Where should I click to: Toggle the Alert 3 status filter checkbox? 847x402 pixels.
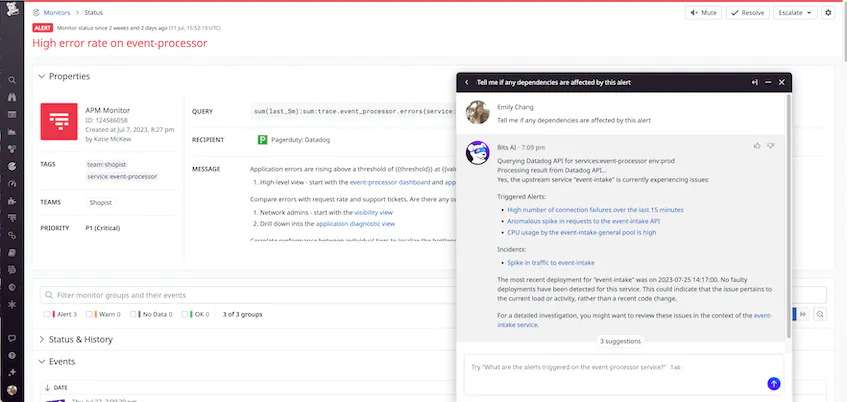(47, 314)
